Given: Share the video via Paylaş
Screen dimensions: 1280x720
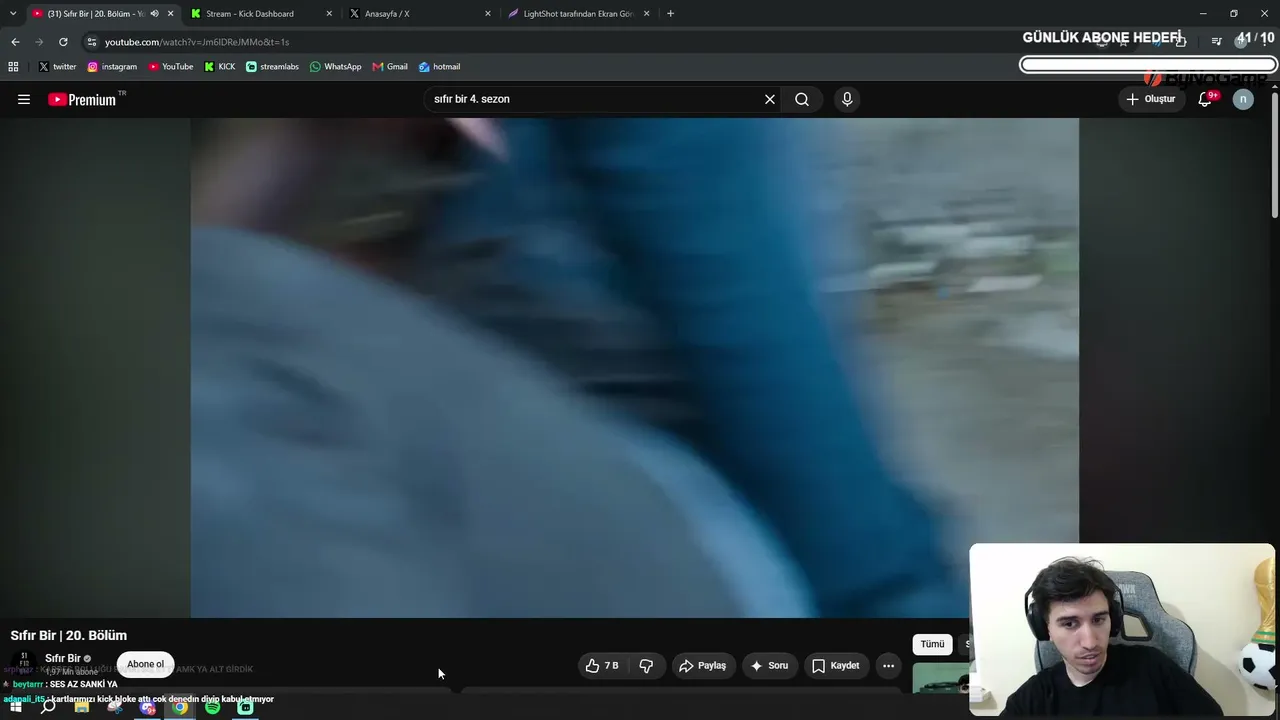Looking at the screenshot, I should tap(702, 665).
